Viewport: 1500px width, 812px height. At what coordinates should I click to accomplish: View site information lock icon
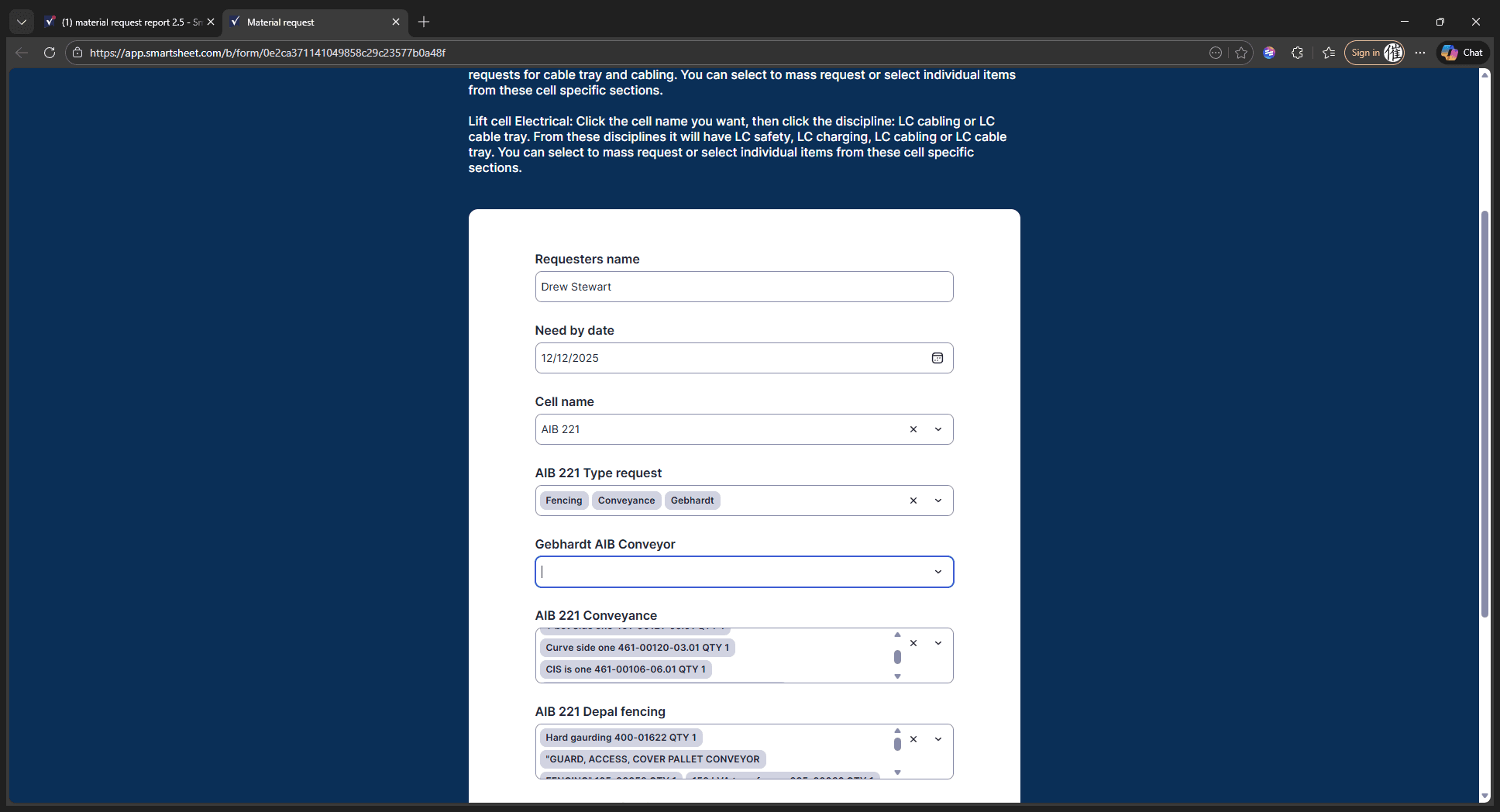[x=77, y=53]
